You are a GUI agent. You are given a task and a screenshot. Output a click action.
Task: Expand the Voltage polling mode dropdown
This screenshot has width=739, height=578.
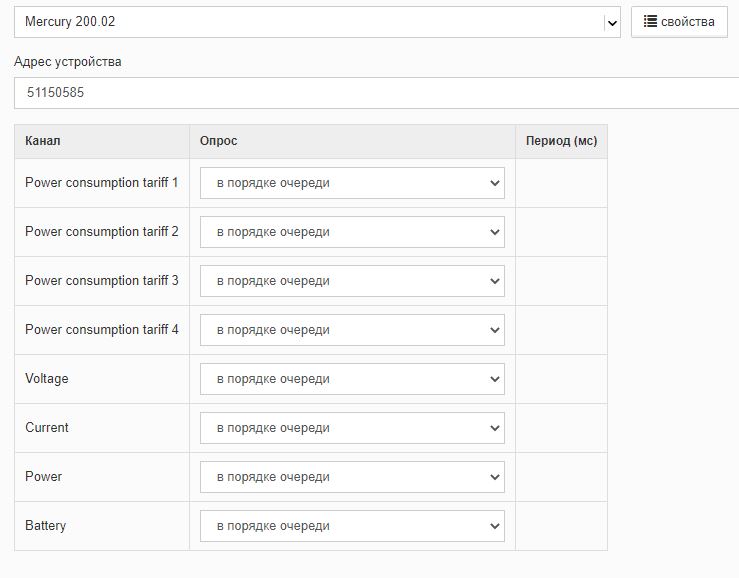tap(352, 379)
